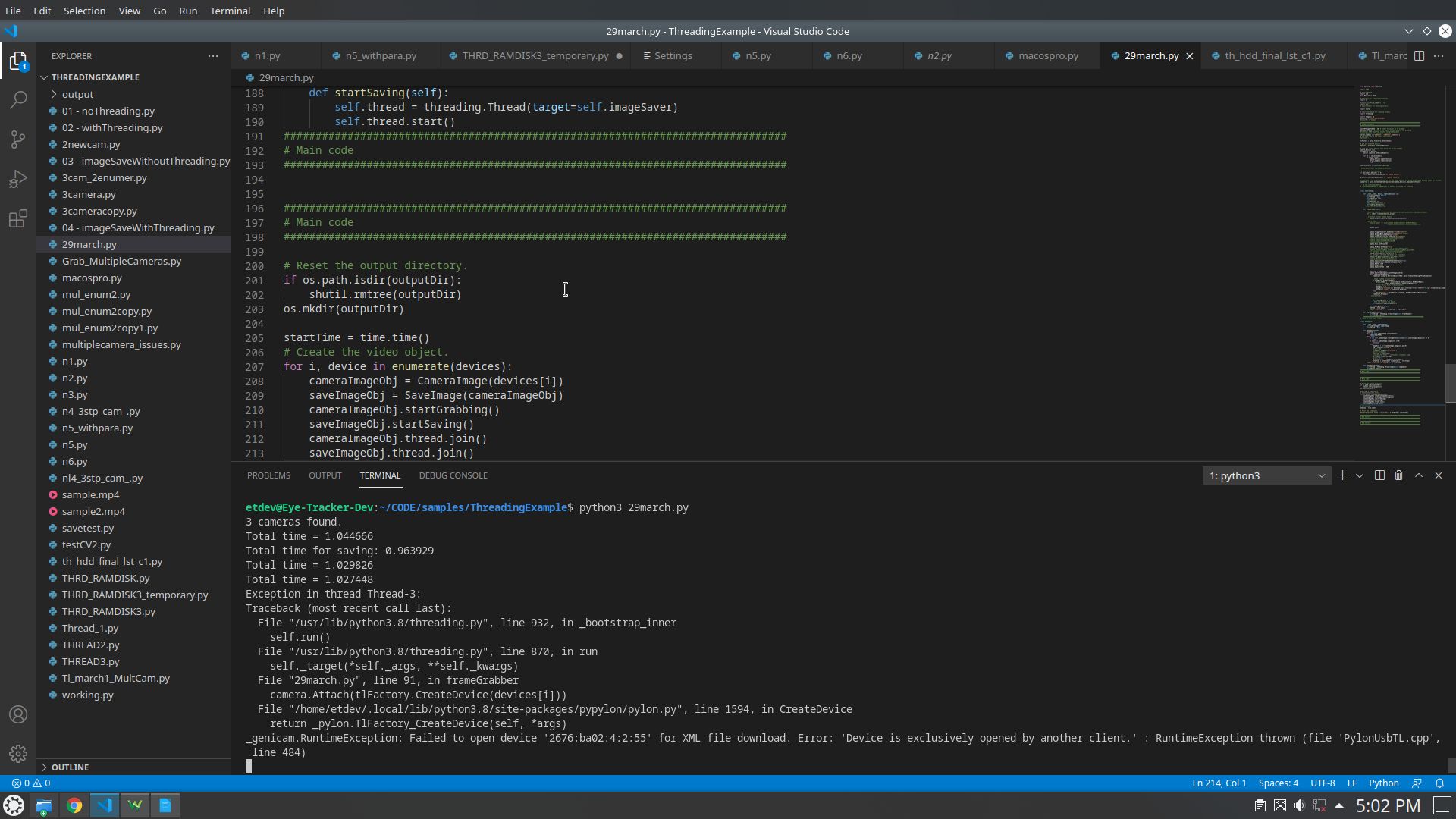Viewport: 1456px width, 819px height.
Task: Split the editor right
Action: pos(1419,55)
